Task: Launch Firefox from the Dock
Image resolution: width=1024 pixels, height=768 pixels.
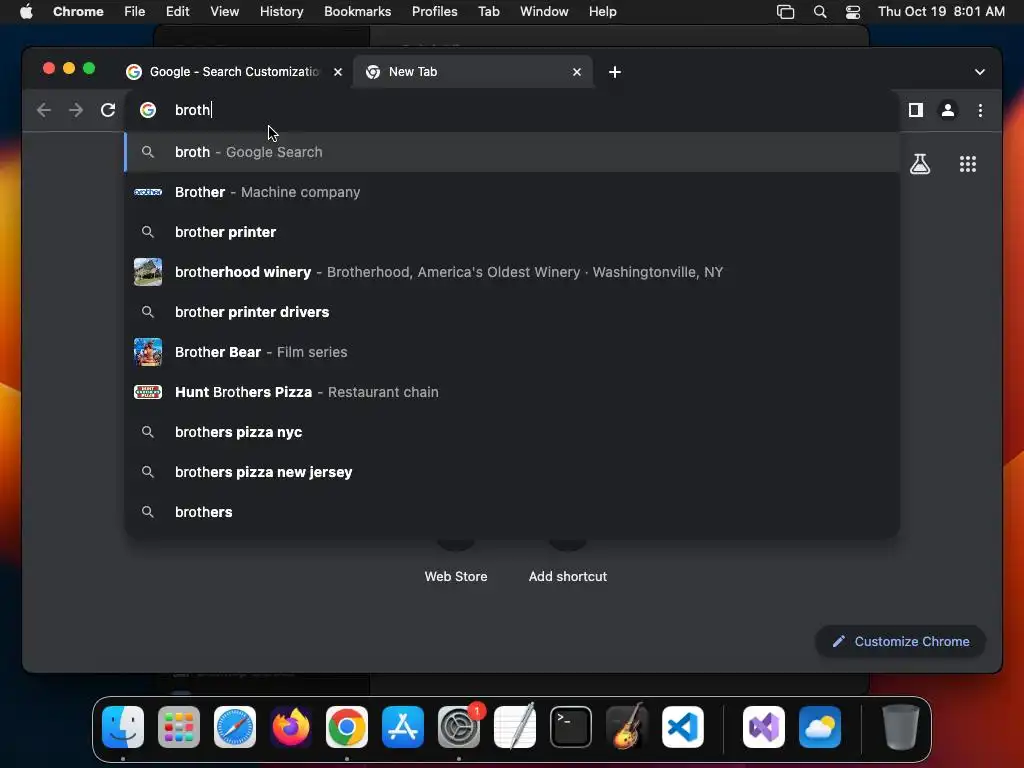Action: tap(291, 727)
